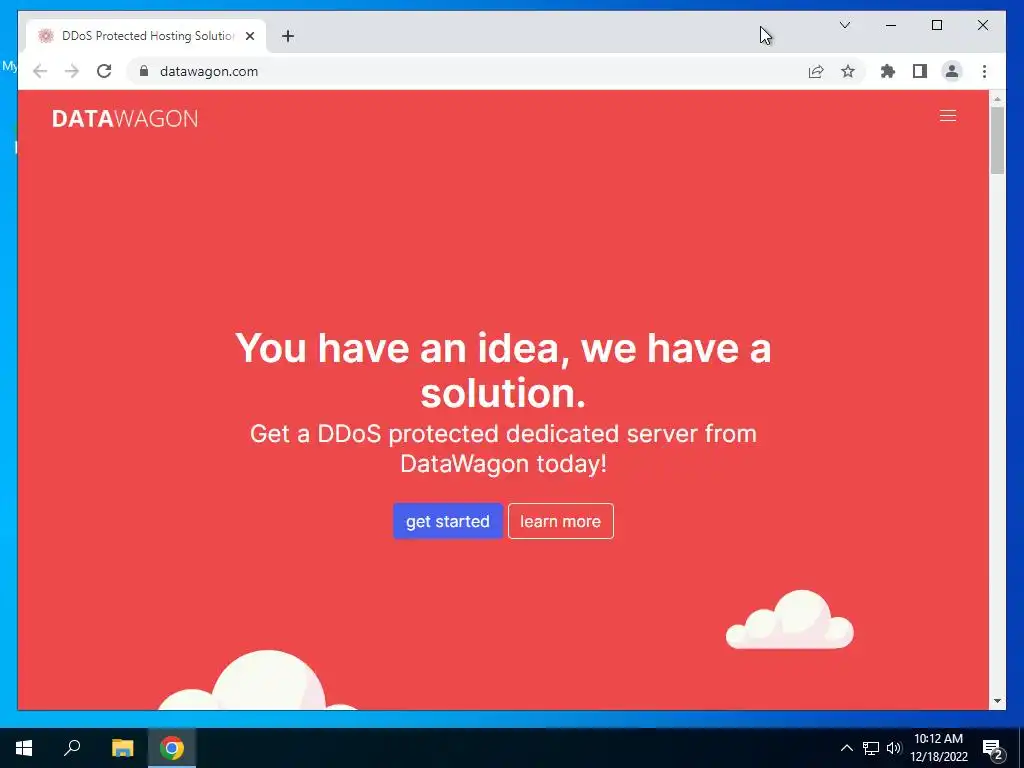The image size is (1024, 768).
Task: Open the taskbar clock and date
Action: point(938,748)
